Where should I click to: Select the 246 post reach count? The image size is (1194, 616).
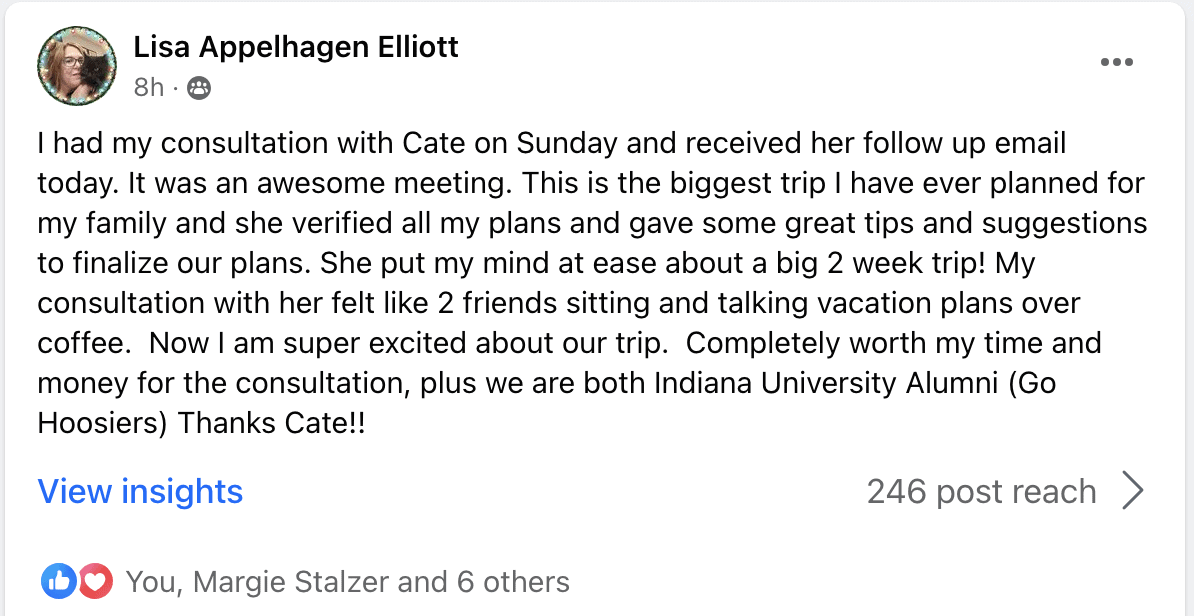pos(981,492)
